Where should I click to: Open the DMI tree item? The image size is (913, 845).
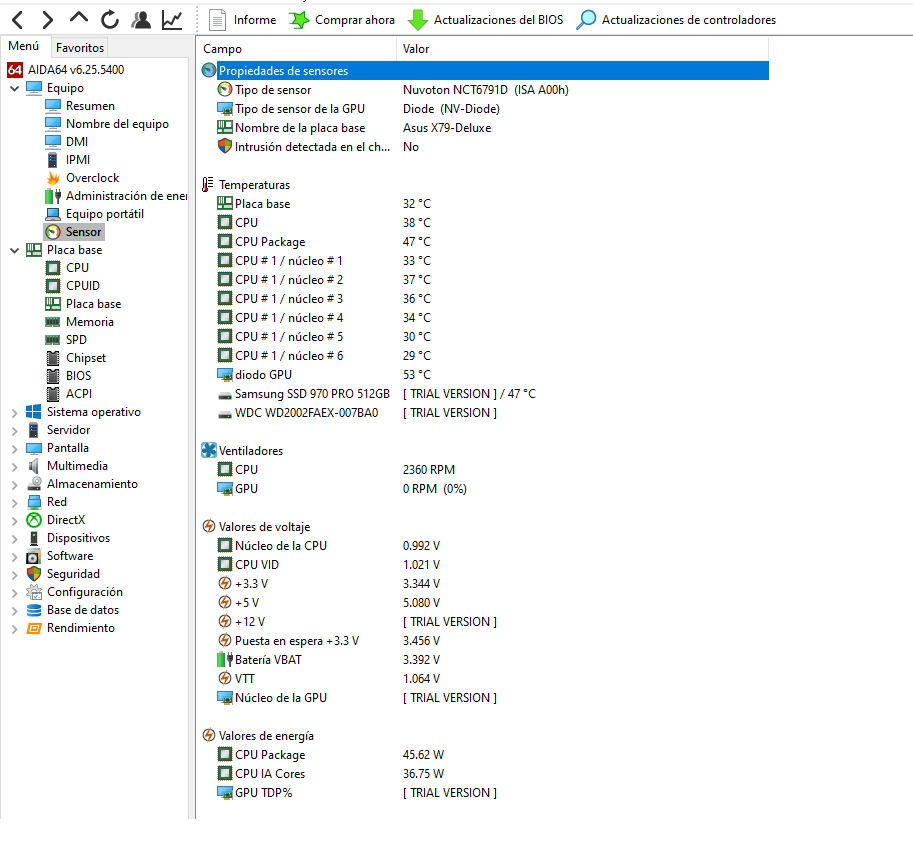tap(66, 142)
